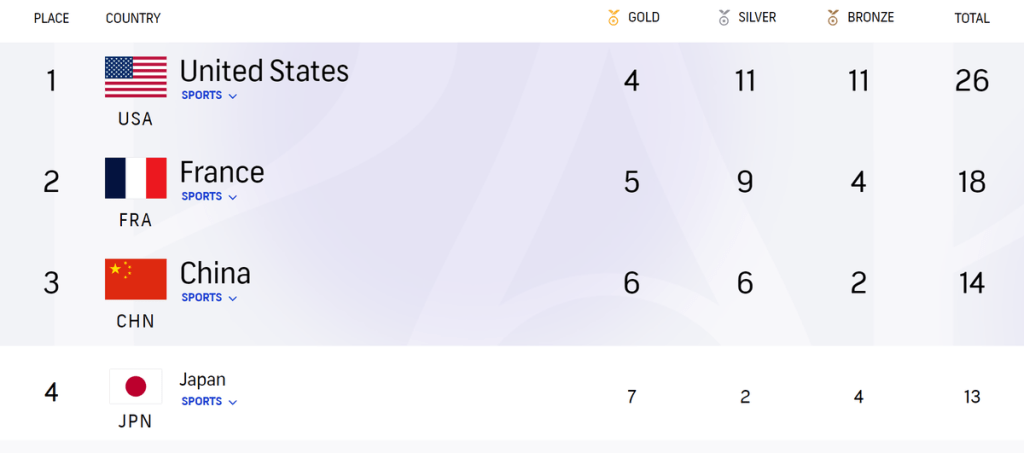
Task: Open the United States country name
Action: [264, 71]
